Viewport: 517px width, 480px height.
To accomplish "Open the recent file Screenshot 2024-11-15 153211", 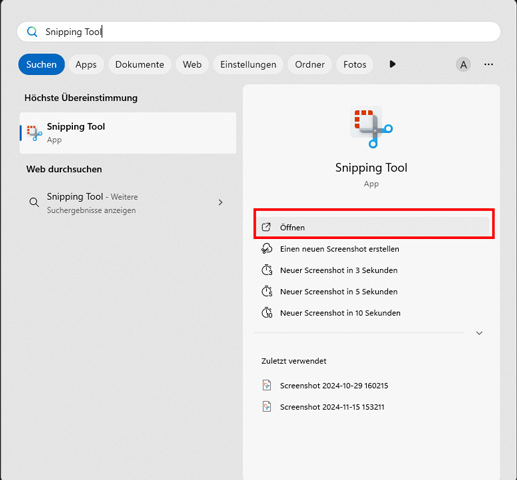I will [x=373, y=407].
